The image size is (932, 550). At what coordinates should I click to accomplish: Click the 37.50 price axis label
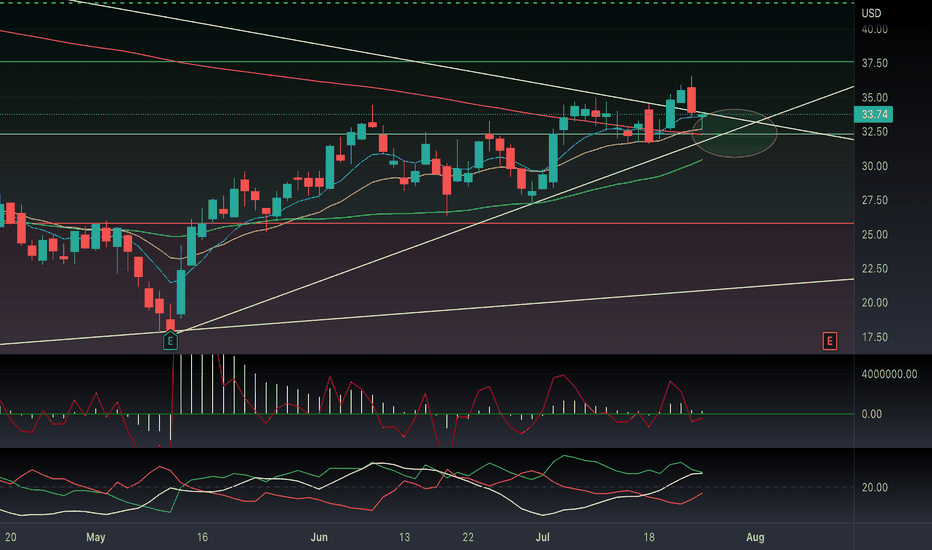click(x=874, y=63)
